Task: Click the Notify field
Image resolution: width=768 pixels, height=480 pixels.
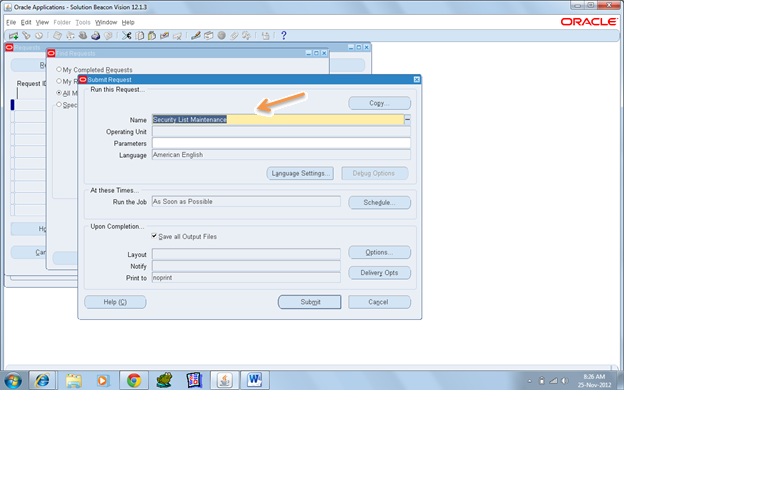Action: click(x=246, y=266)
